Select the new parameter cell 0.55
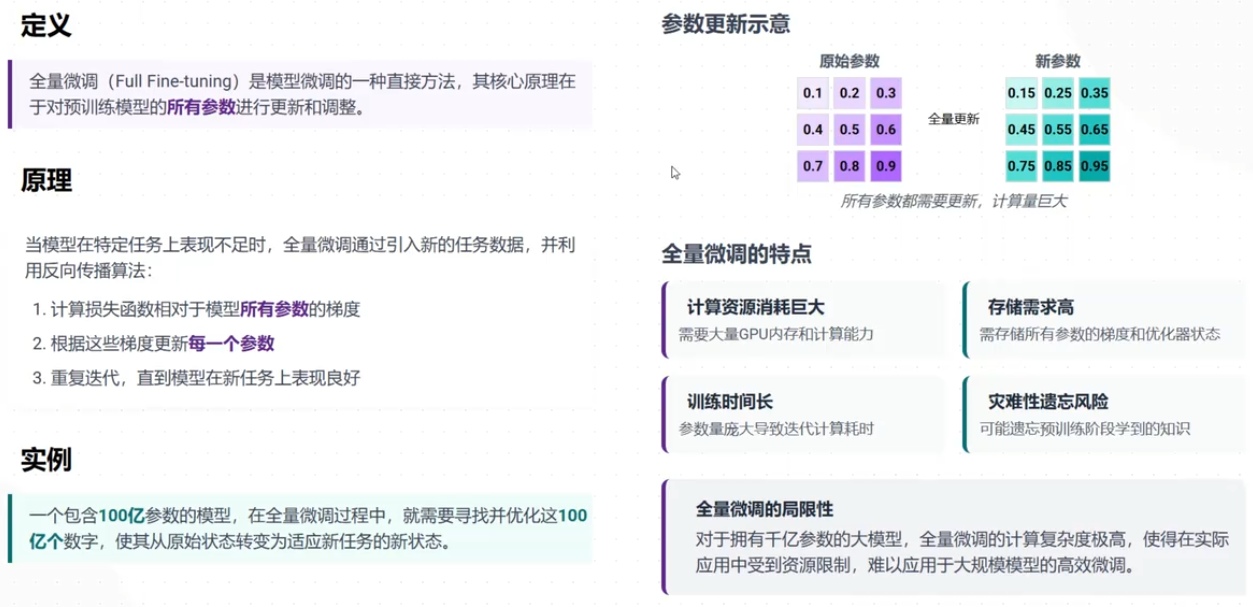This screenshot has width=1253, height=607. tap(1057, 130)
